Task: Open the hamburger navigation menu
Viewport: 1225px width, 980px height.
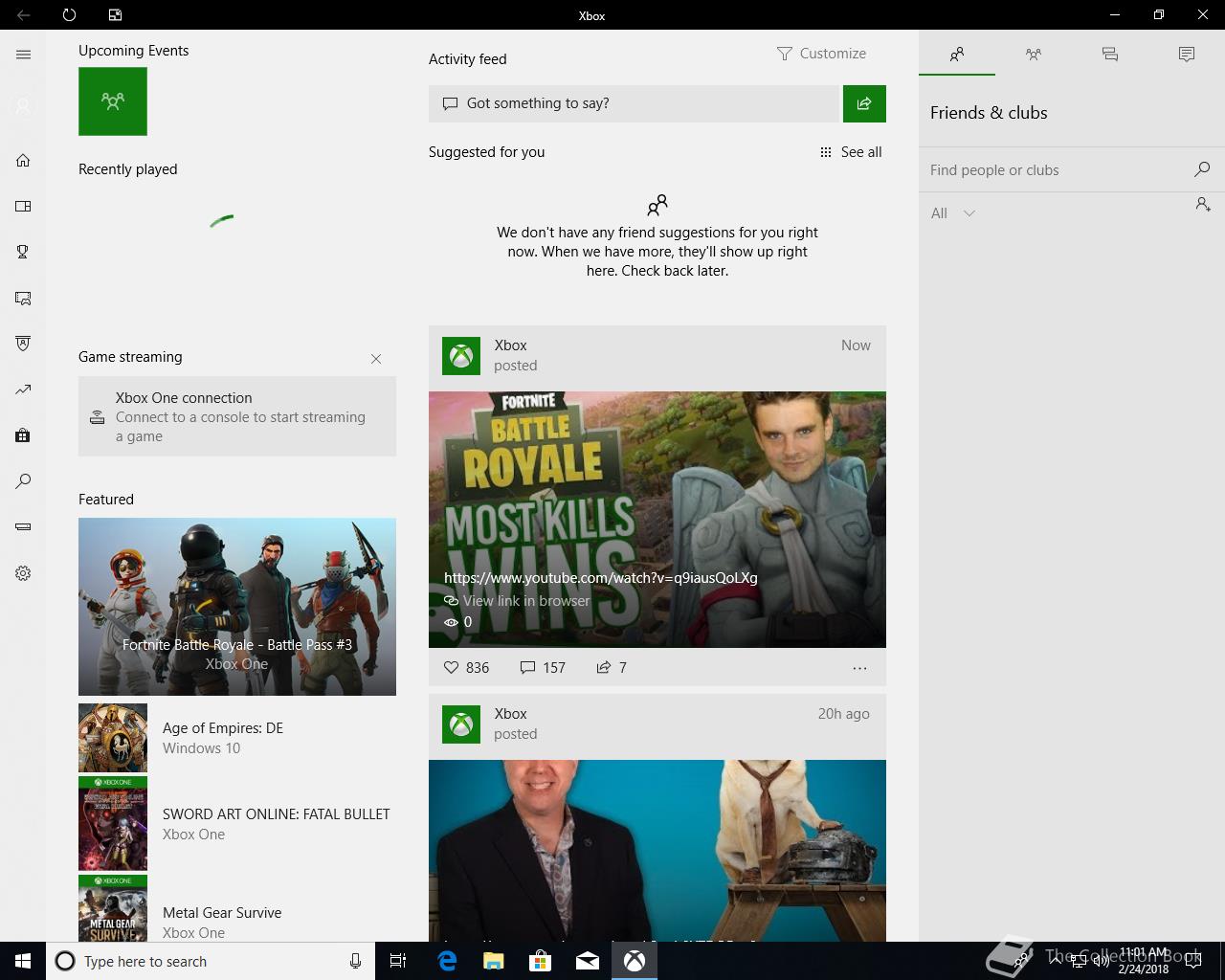Action: 23,55
